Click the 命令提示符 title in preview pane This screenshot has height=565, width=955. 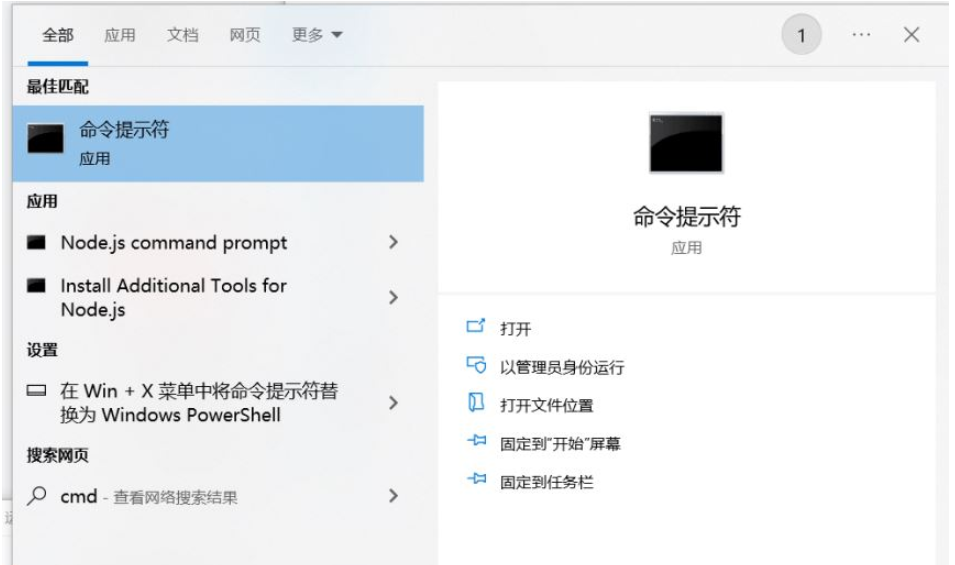(x=686, y=216)
